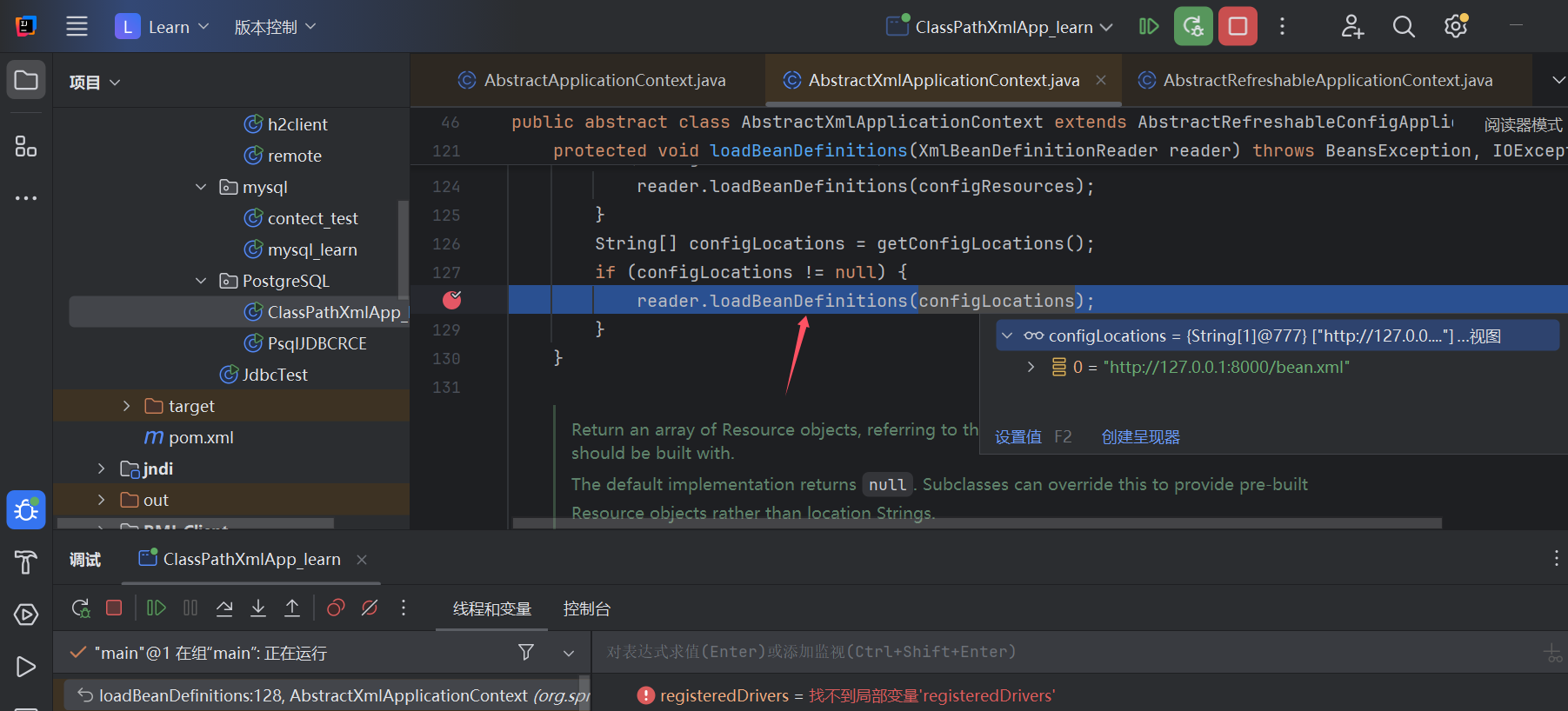Resume program from top toolbar
The width and height of the screenshot is (1568, 711).
coord(1149,26)
